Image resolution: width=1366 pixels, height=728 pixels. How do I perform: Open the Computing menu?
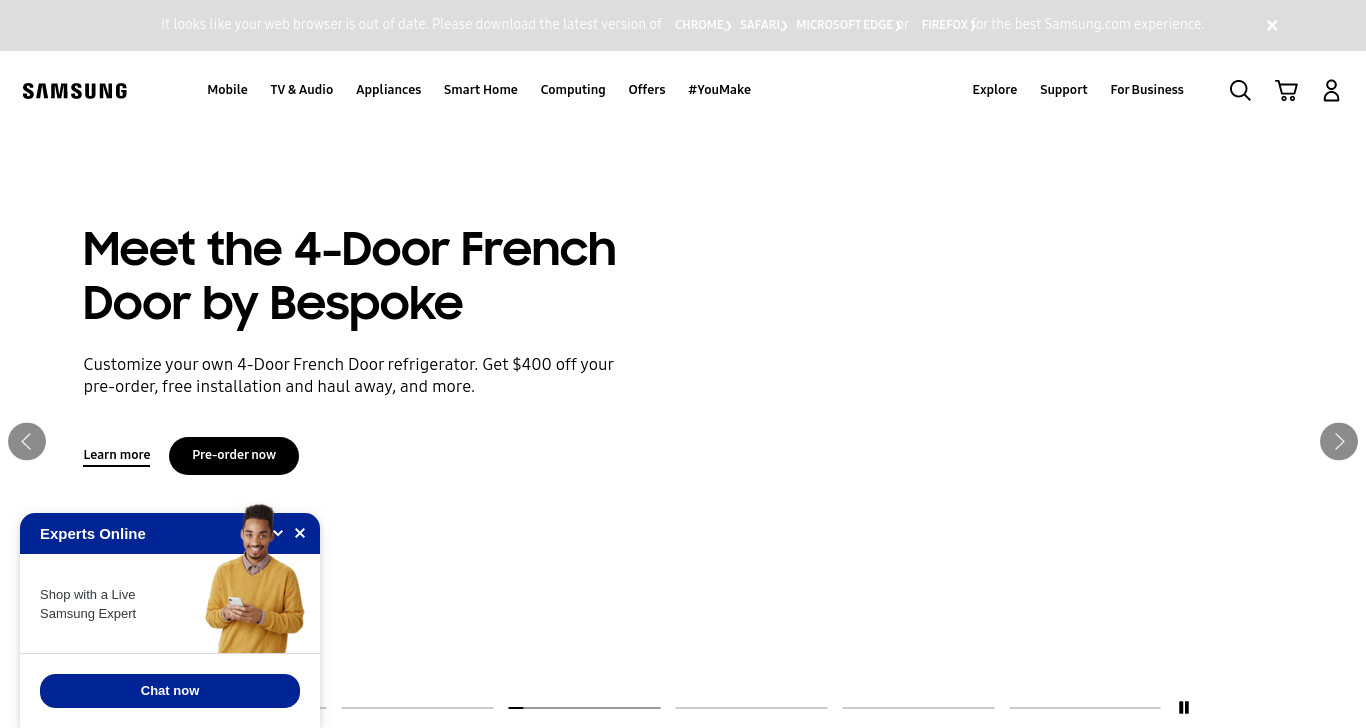[573, 90]
